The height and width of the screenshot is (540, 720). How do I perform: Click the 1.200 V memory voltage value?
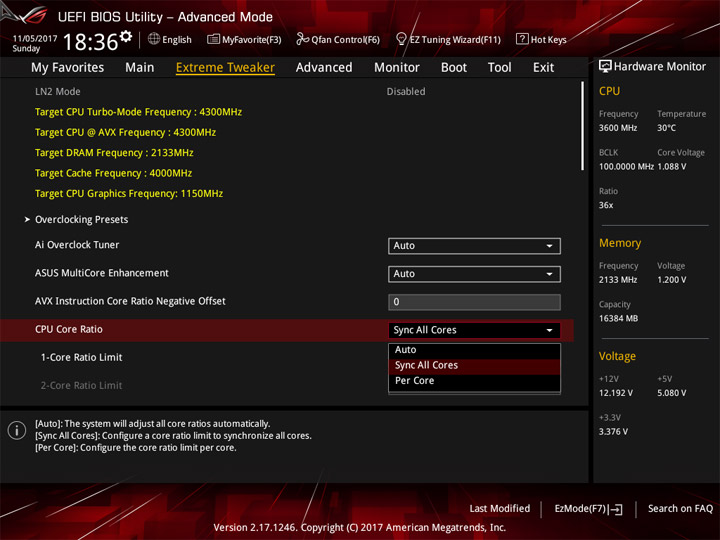tap(671, 280)
